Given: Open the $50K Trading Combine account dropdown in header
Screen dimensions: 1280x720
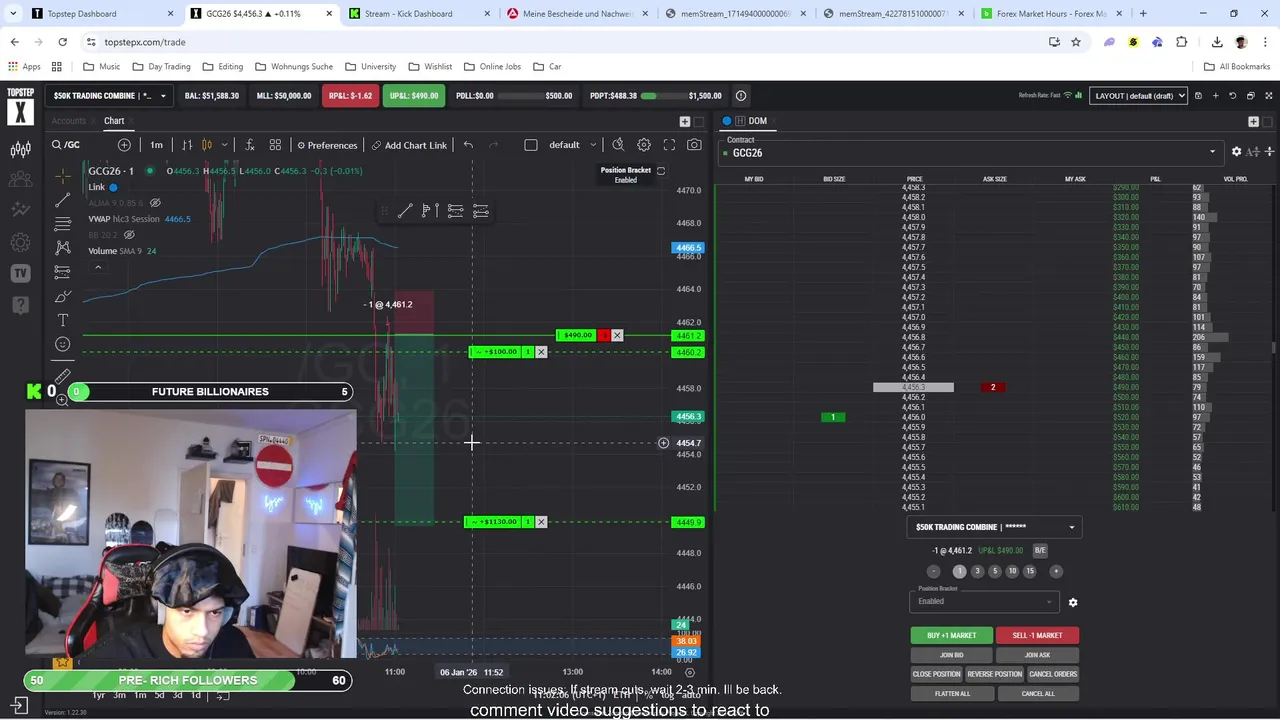Looking at the screenshot, I should click(x=109, y=96).
